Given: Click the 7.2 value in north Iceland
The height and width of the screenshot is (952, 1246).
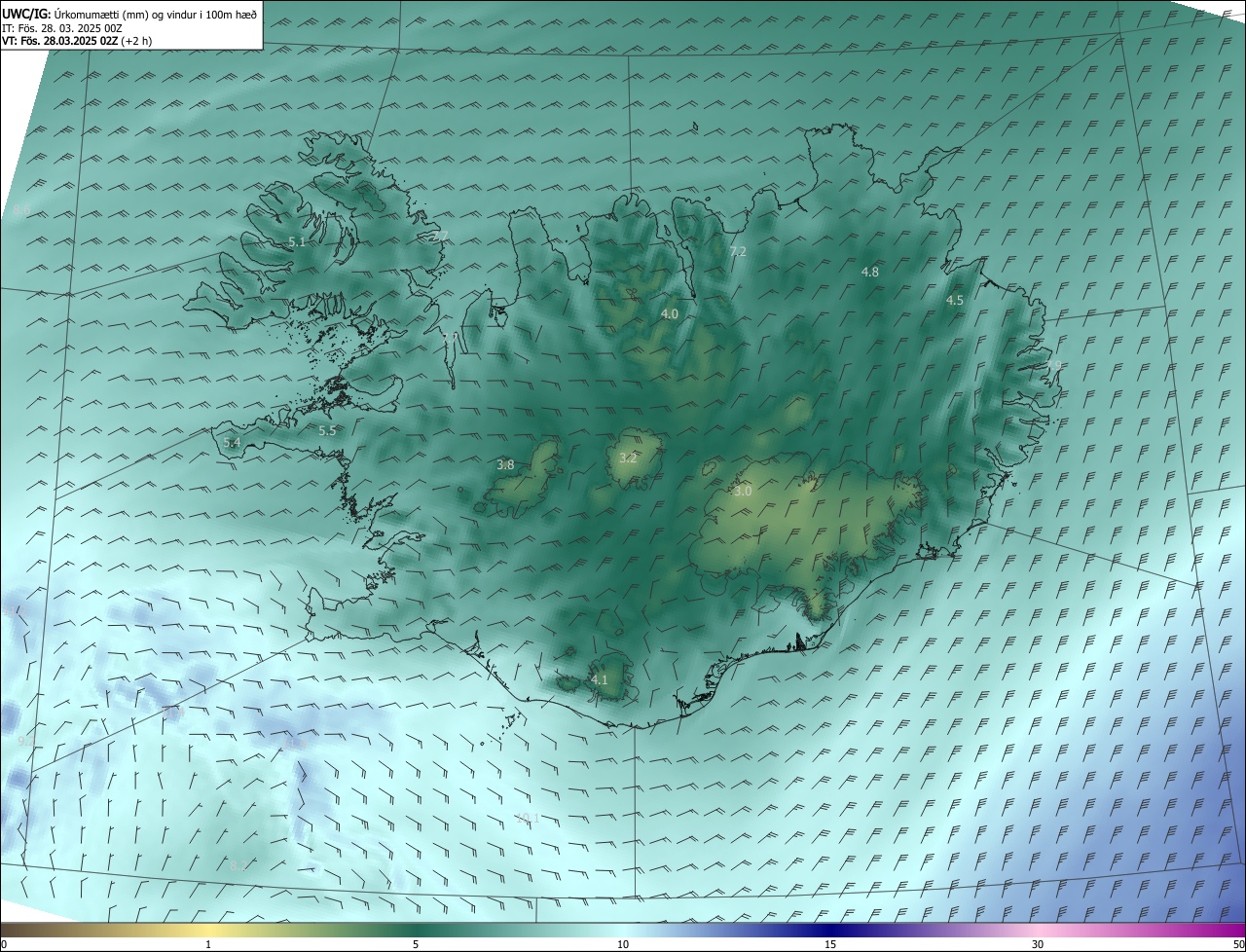Looking at the screenshot, I should [x=738, y=251].
